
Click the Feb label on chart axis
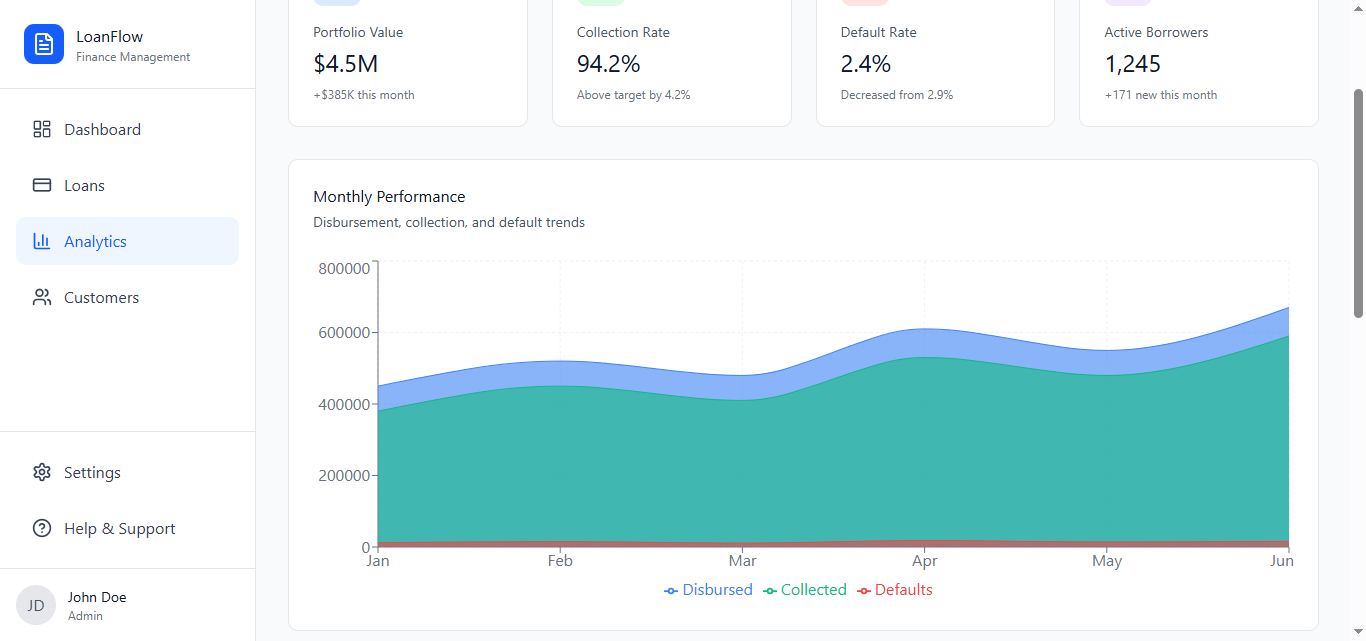pos(560,561)
